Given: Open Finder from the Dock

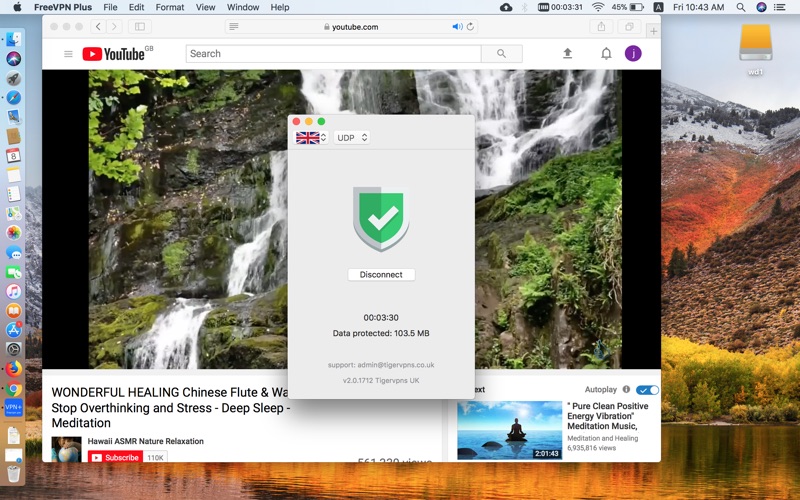Looking at the screenshot, I should pos(14,39).
